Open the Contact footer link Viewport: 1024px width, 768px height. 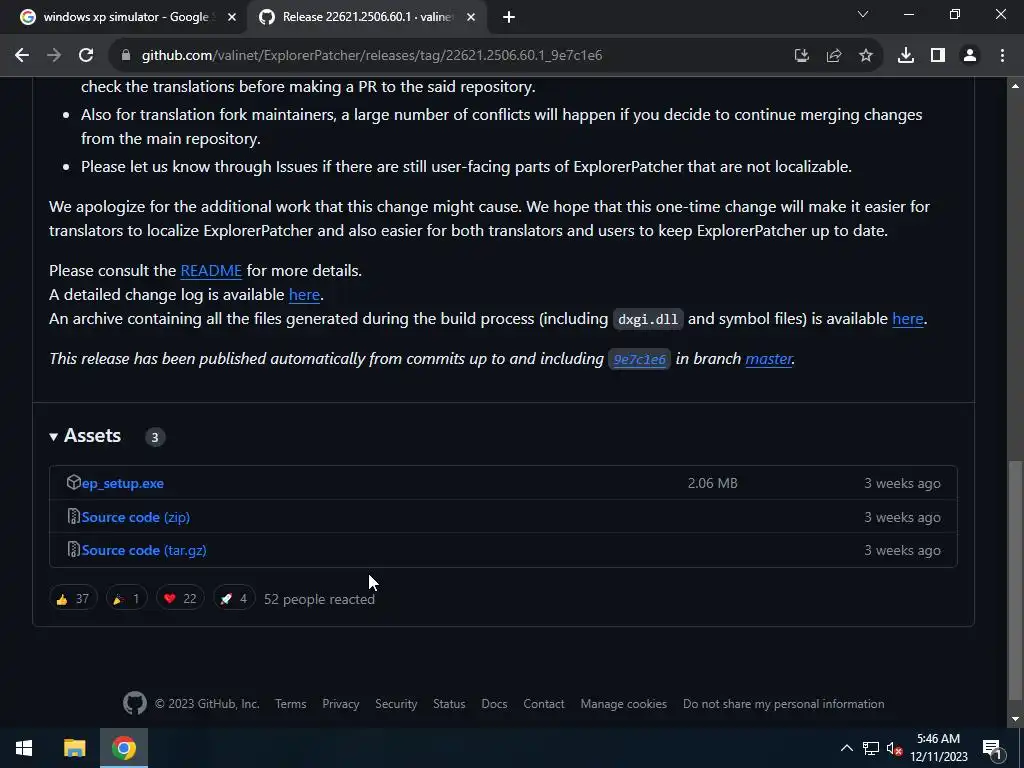point(544,704)
